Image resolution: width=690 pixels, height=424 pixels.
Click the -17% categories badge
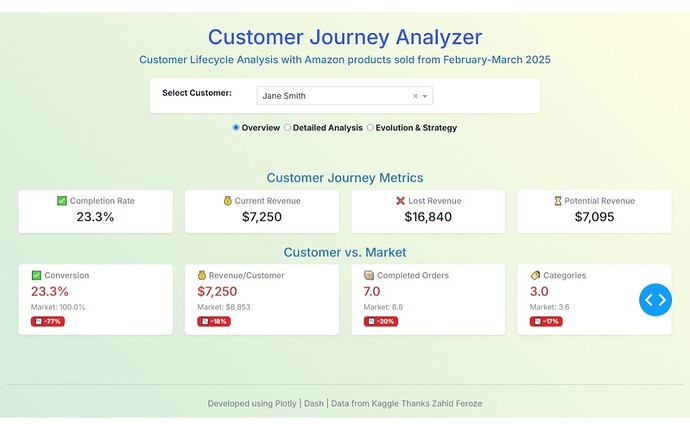tap(546, 321)
